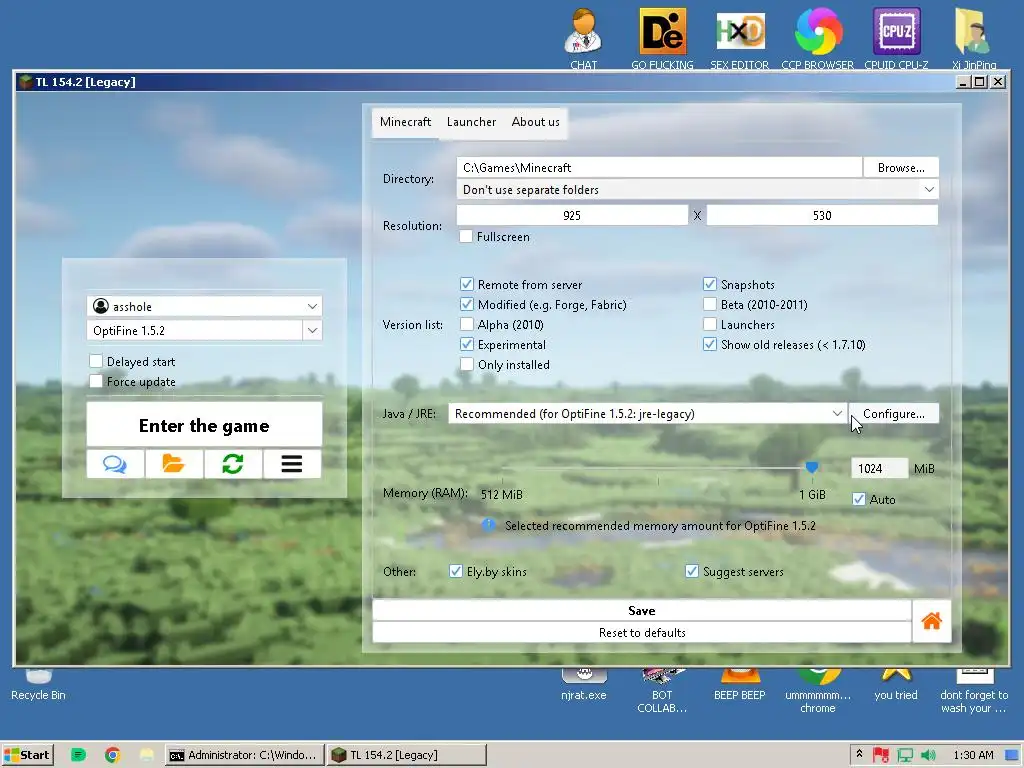
Task: Click the Browse... button
Action: tap(901, 168)
